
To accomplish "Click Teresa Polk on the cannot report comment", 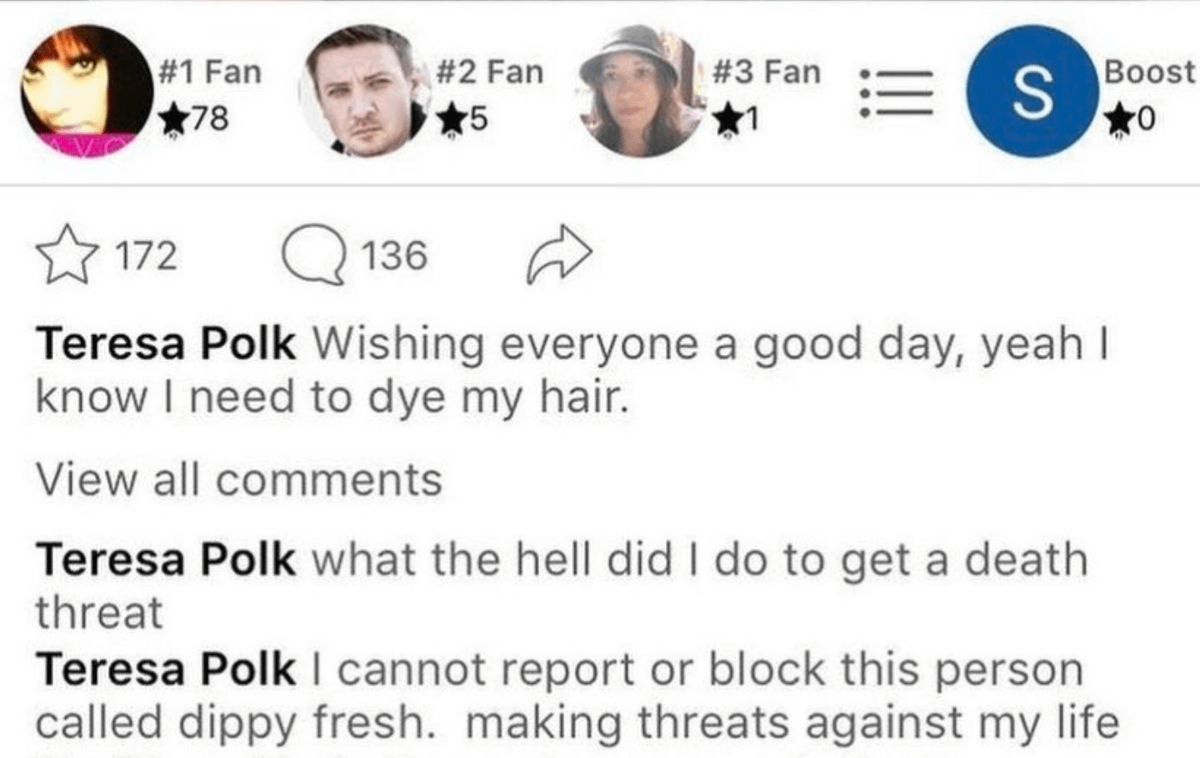I will 166,669.
